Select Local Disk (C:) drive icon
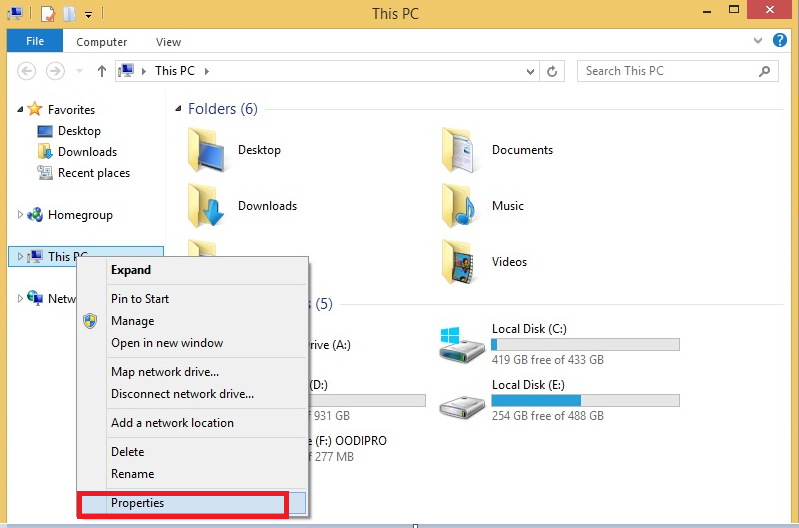The height and width of the screenshot is (528, 799). coord(462,345)
